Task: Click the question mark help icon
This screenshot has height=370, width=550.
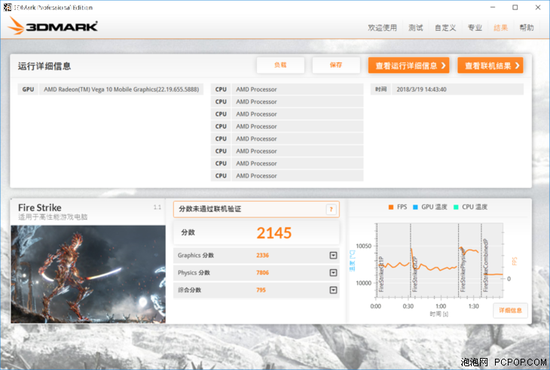Action: 331,209
